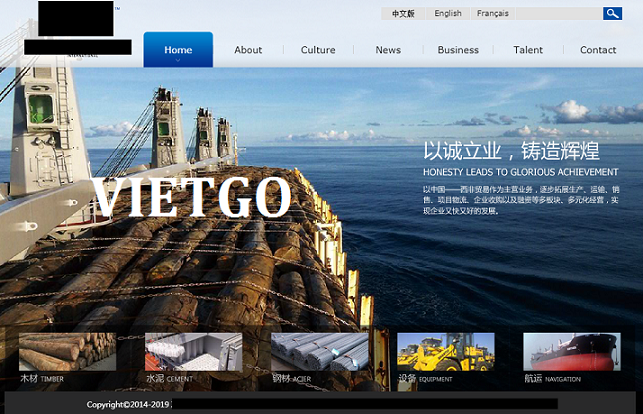The width and height of the screenshot is (643, 414).
Task: Open the Navigation ship thumbnail
Action: (x=572, y=352)
